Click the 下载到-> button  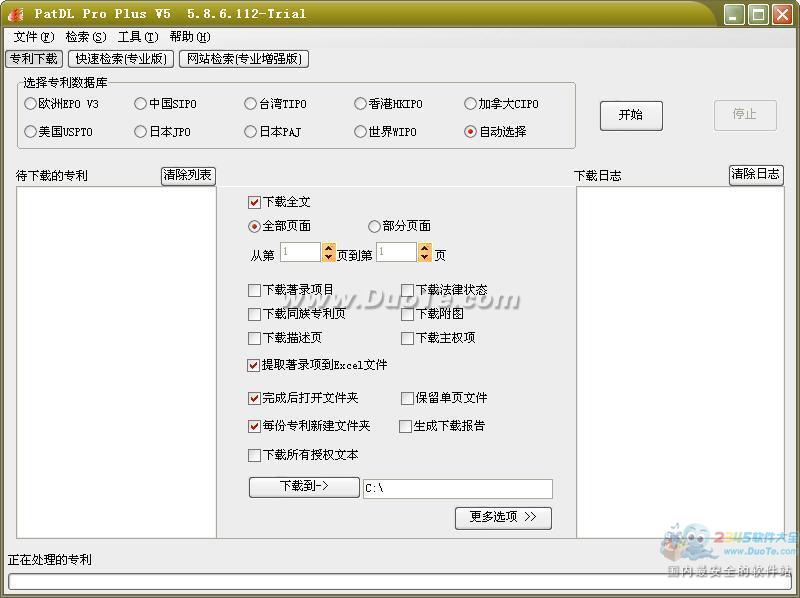(304, 487)
